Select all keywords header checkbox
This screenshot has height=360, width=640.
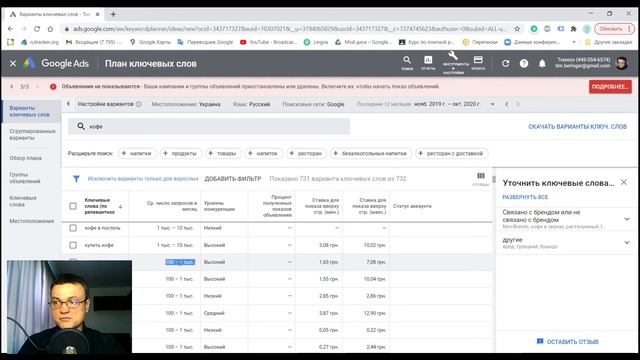pyautogui.click(x=73, y=206)
